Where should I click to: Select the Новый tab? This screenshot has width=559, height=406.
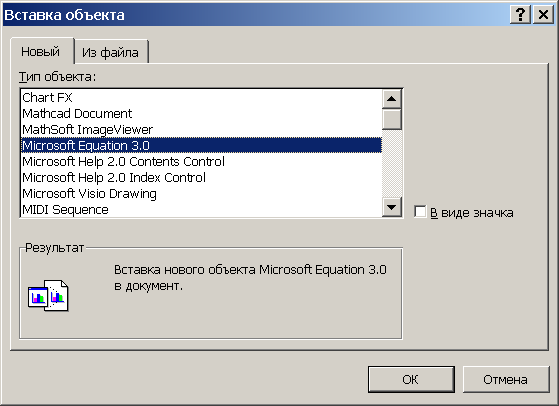point(40,51)
